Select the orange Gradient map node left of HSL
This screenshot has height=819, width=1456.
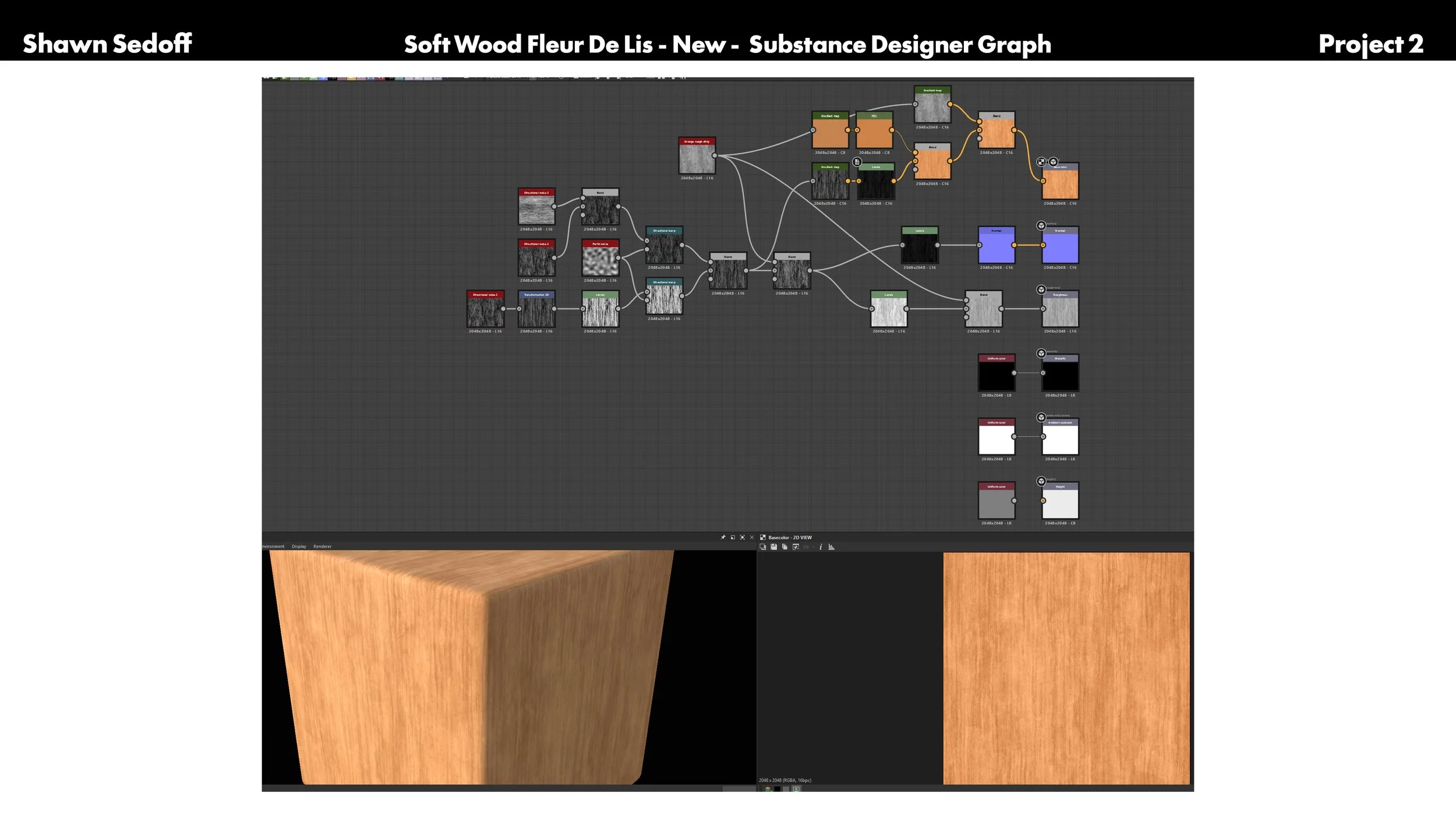[831, 130]
